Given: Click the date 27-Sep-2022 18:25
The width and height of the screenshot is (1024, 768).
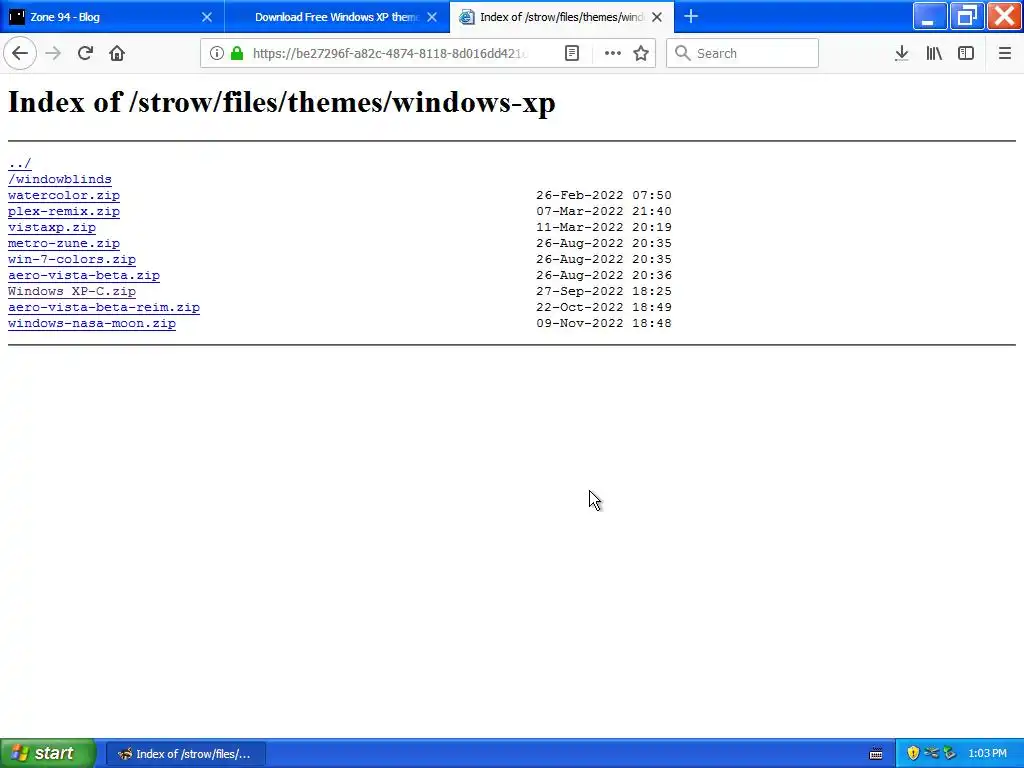Looking at the screenshot, I should click(x=604, y=291).
